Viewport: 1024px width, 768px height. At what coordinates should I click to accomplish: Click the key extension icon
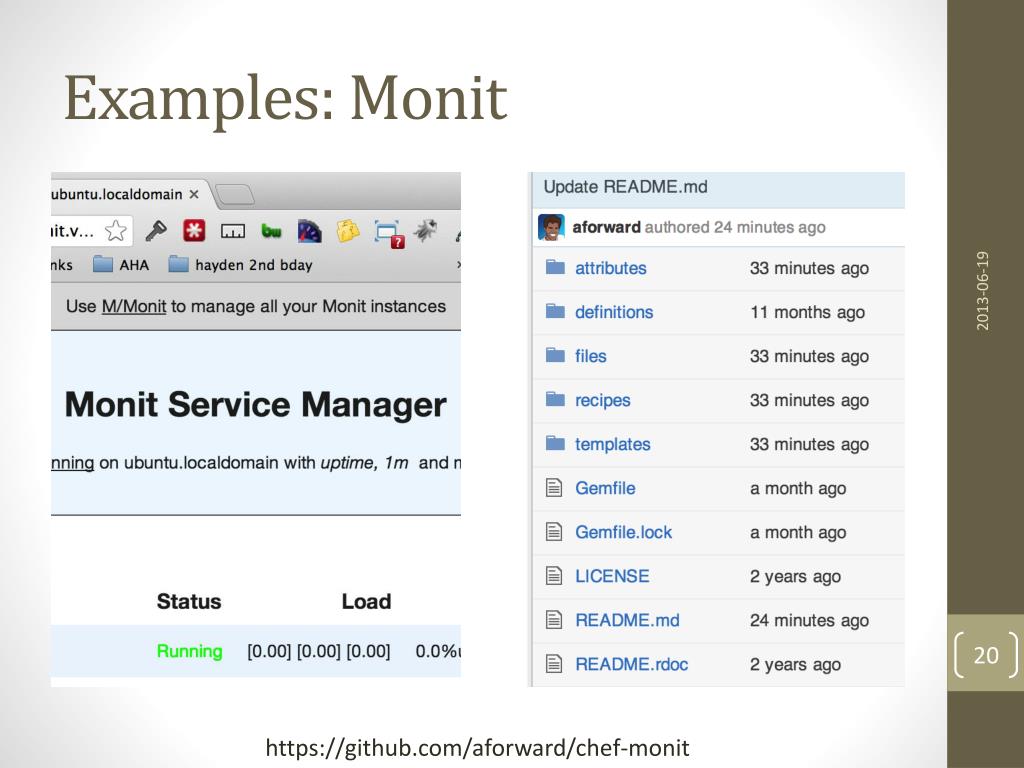click(x=155, y=231)
